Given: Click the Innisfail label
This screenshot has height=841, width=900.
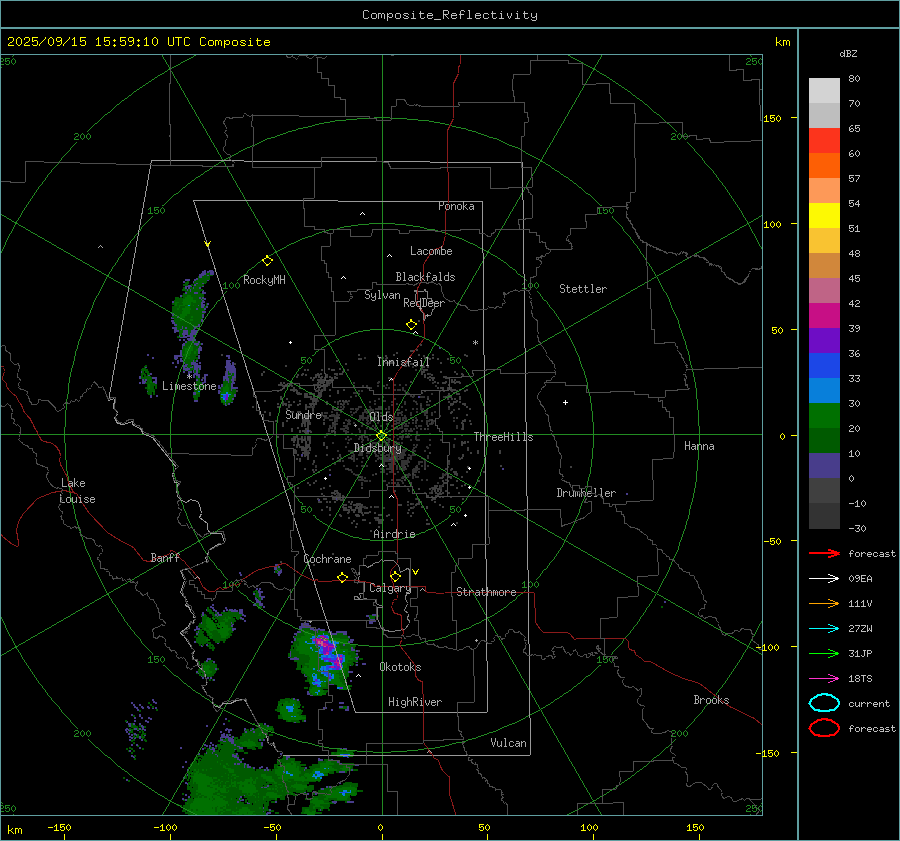Looking at the screenshot, I should click(x=403, y=362).
